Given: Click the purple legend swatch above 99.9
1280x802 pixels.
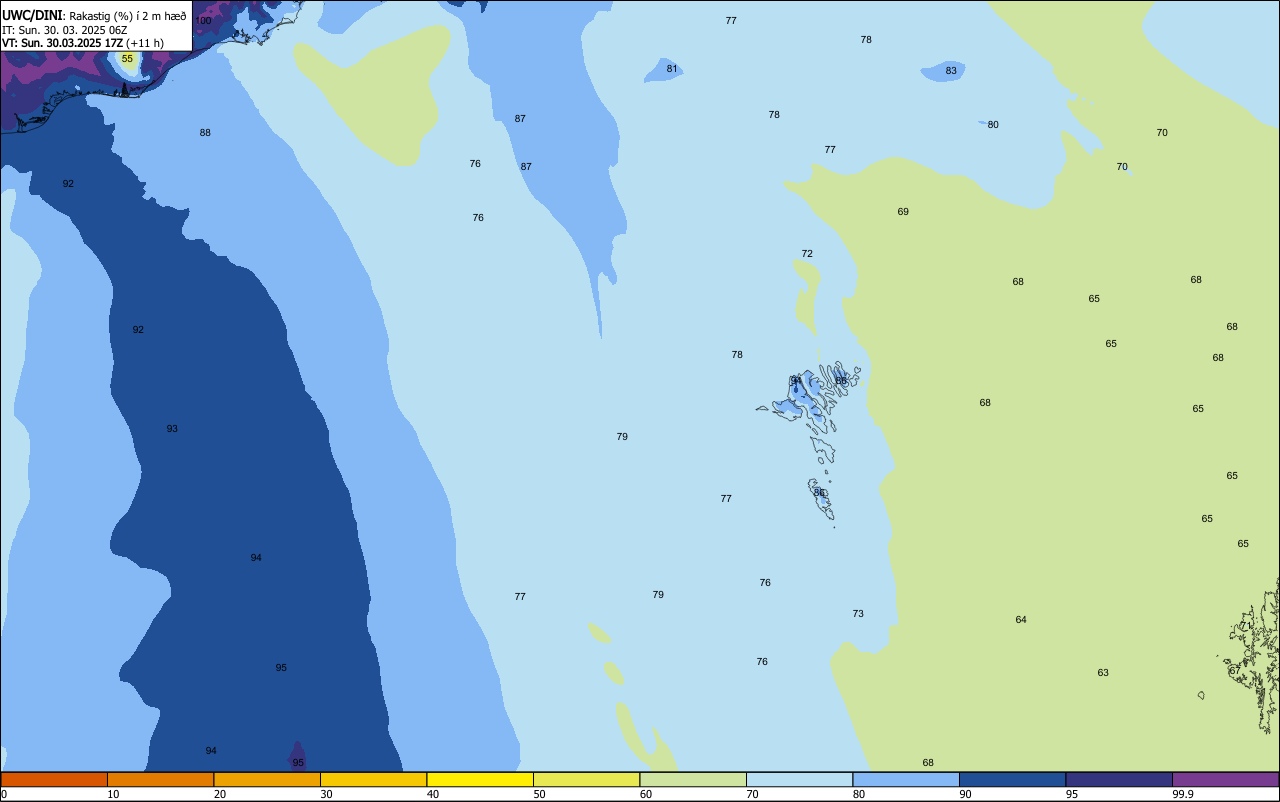Looking at the screenshot, I should pos(1226,779).
